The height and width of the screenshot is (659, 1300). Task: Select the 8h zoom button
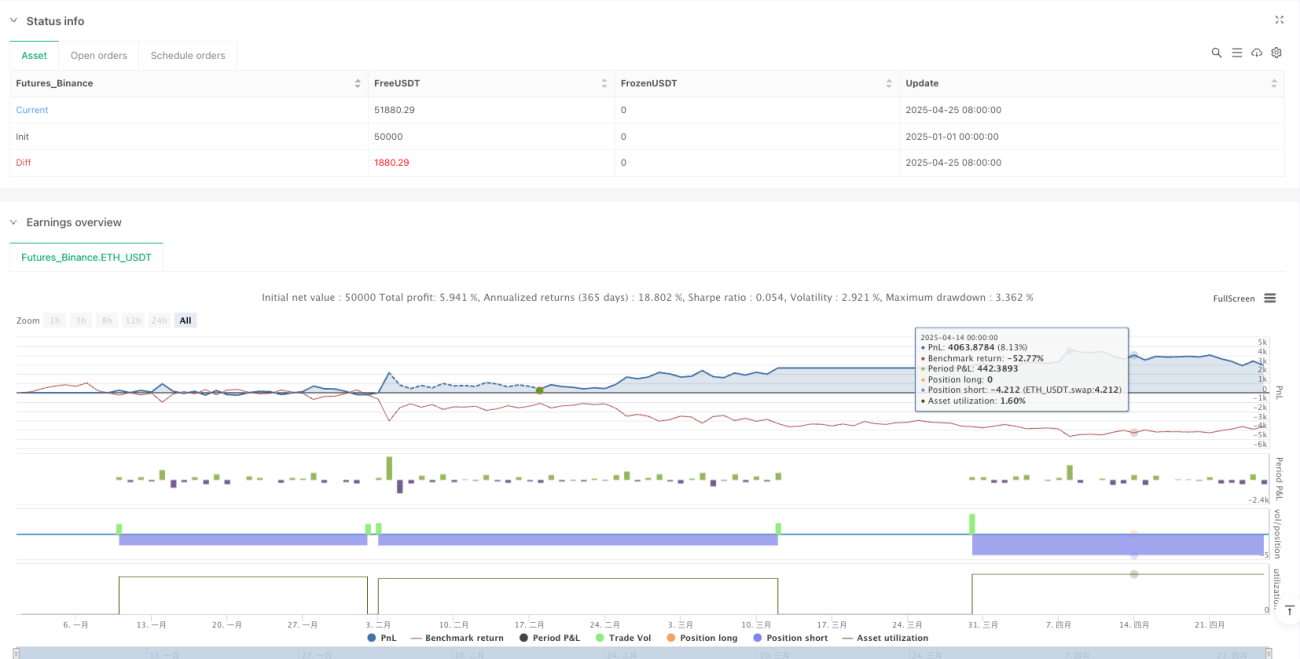pyautogui.click(x=107, y=320)
